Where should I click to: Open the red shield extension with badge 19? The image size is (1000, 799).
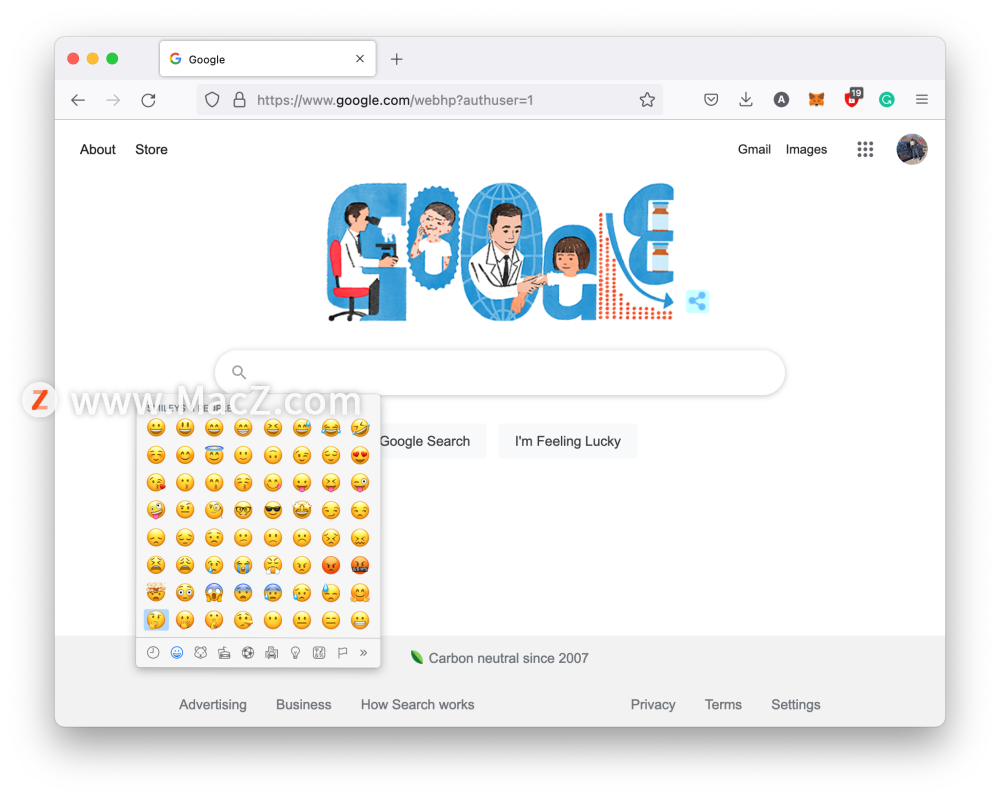853,98
